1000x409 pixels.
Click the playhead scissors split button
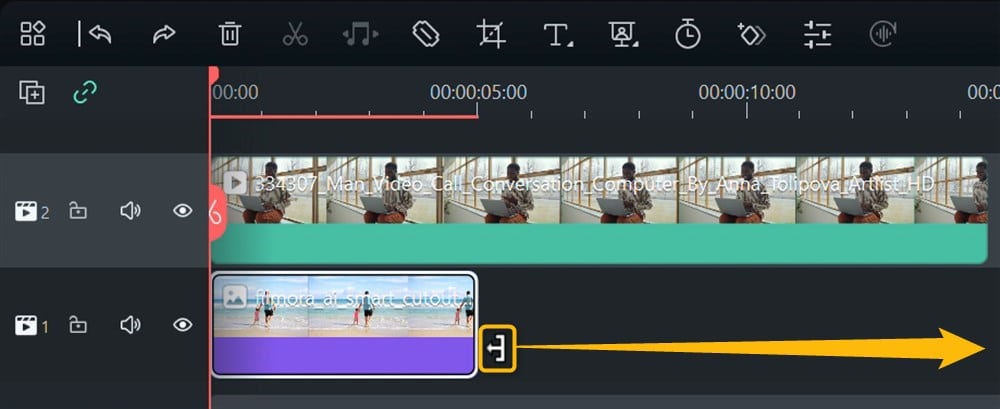tap(217, 213)
